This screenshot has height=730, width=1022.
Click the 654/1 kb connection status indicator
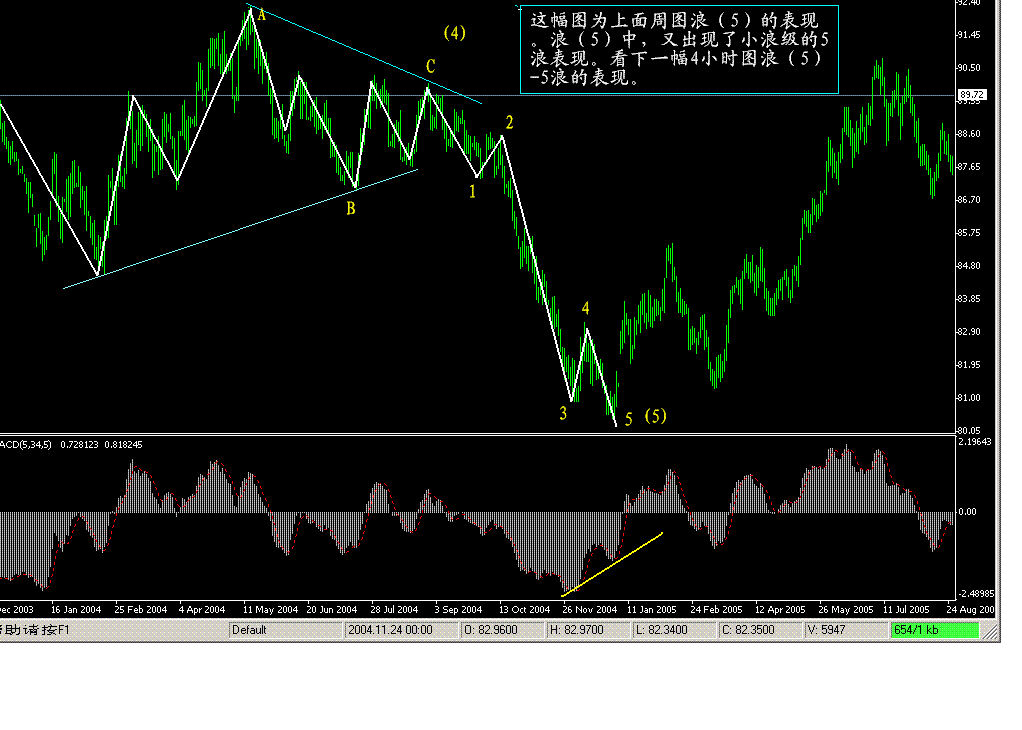tap(934, 630)
